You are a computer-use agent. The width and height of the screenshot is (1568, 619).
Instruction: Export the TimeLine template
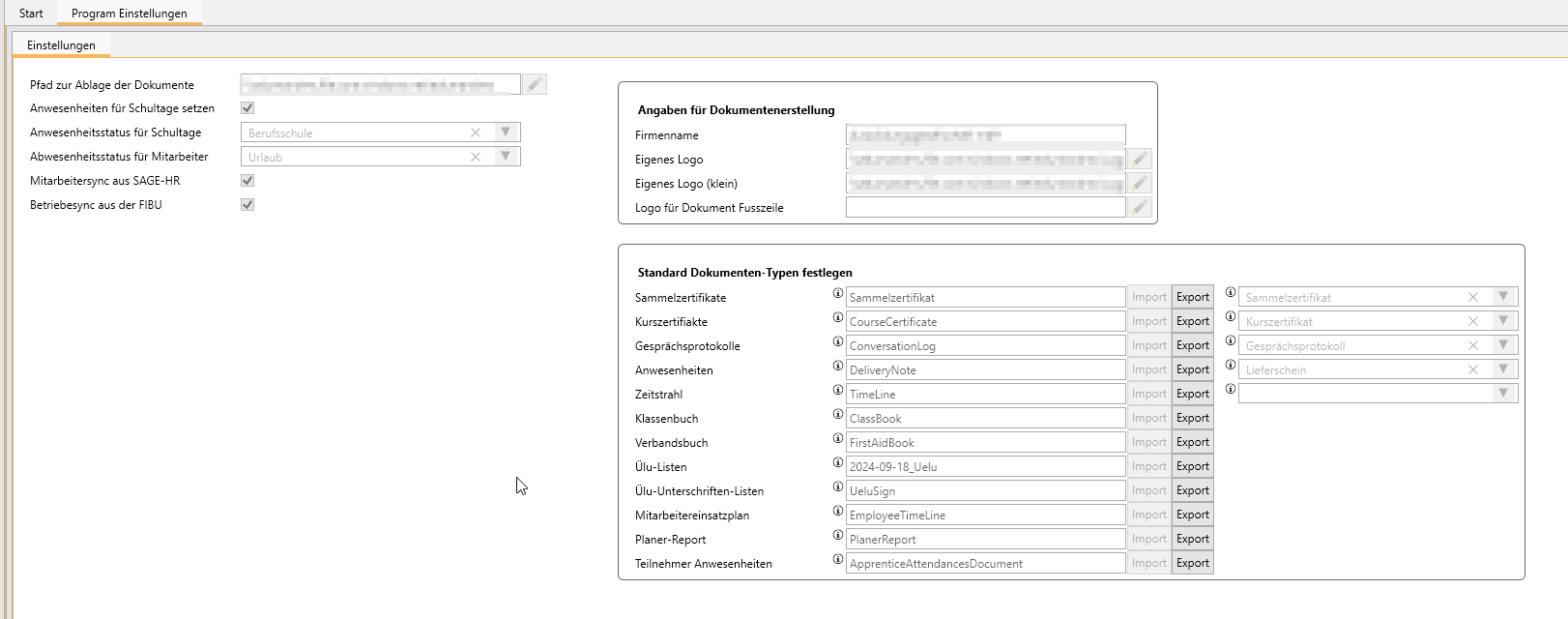(x=1193, y=394)
